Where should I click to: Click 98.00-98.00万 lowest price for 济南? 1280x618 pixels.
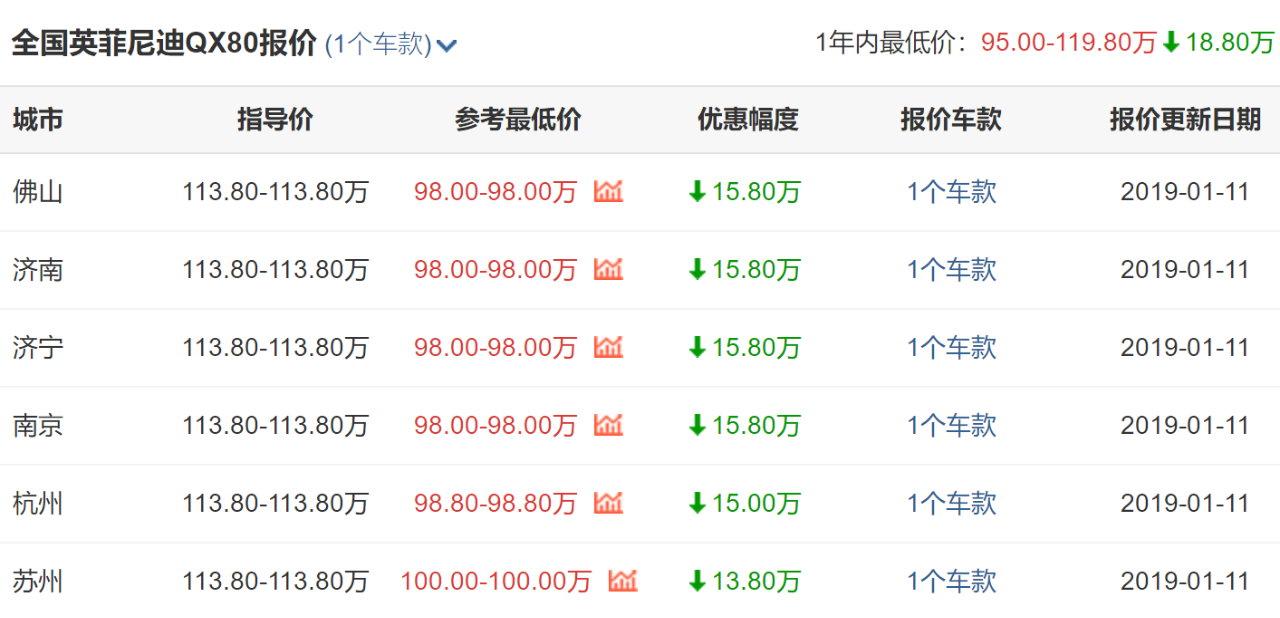496,270
